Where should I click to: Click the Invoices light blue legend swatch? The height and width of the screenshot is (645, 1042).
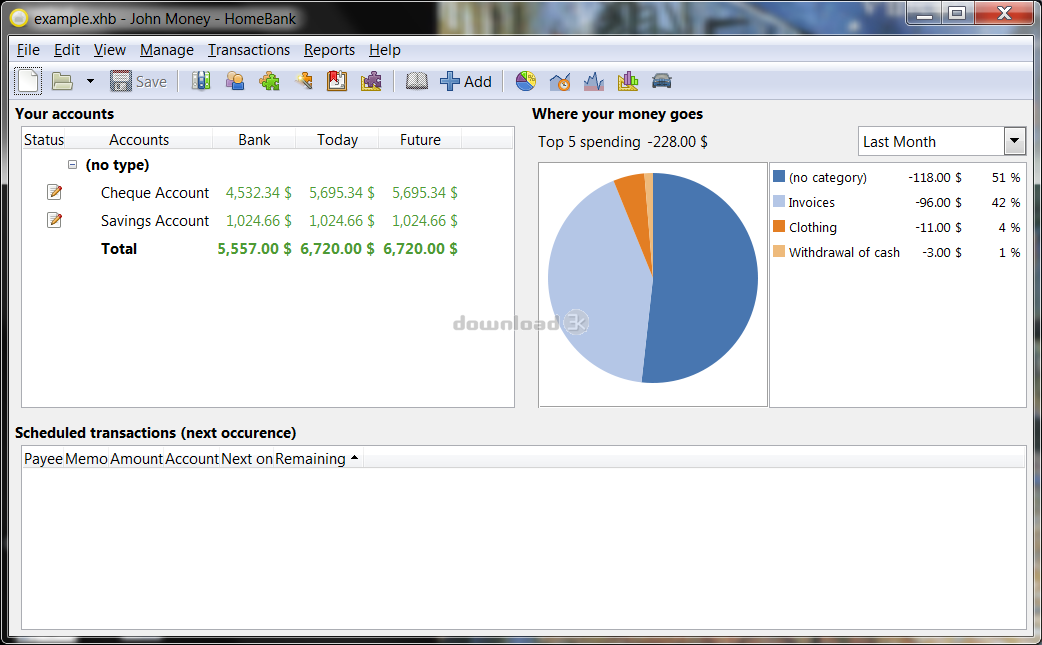(779, 201)
